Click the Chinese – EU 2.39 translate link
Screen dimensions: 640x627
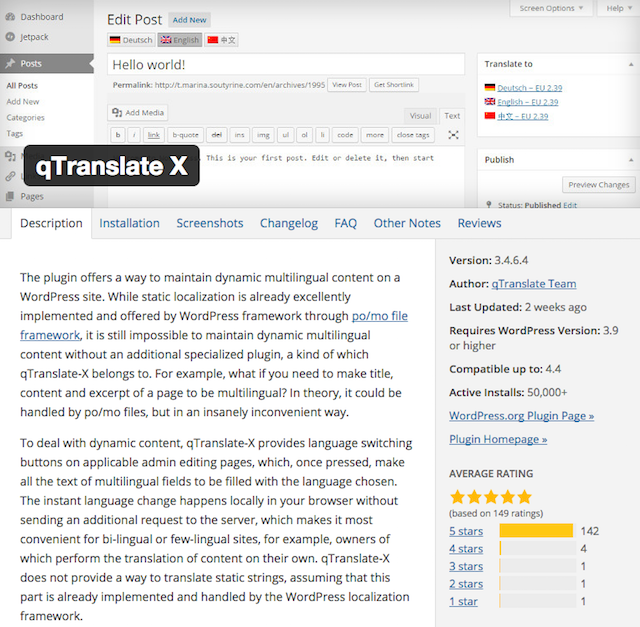[x=522, y=116]
